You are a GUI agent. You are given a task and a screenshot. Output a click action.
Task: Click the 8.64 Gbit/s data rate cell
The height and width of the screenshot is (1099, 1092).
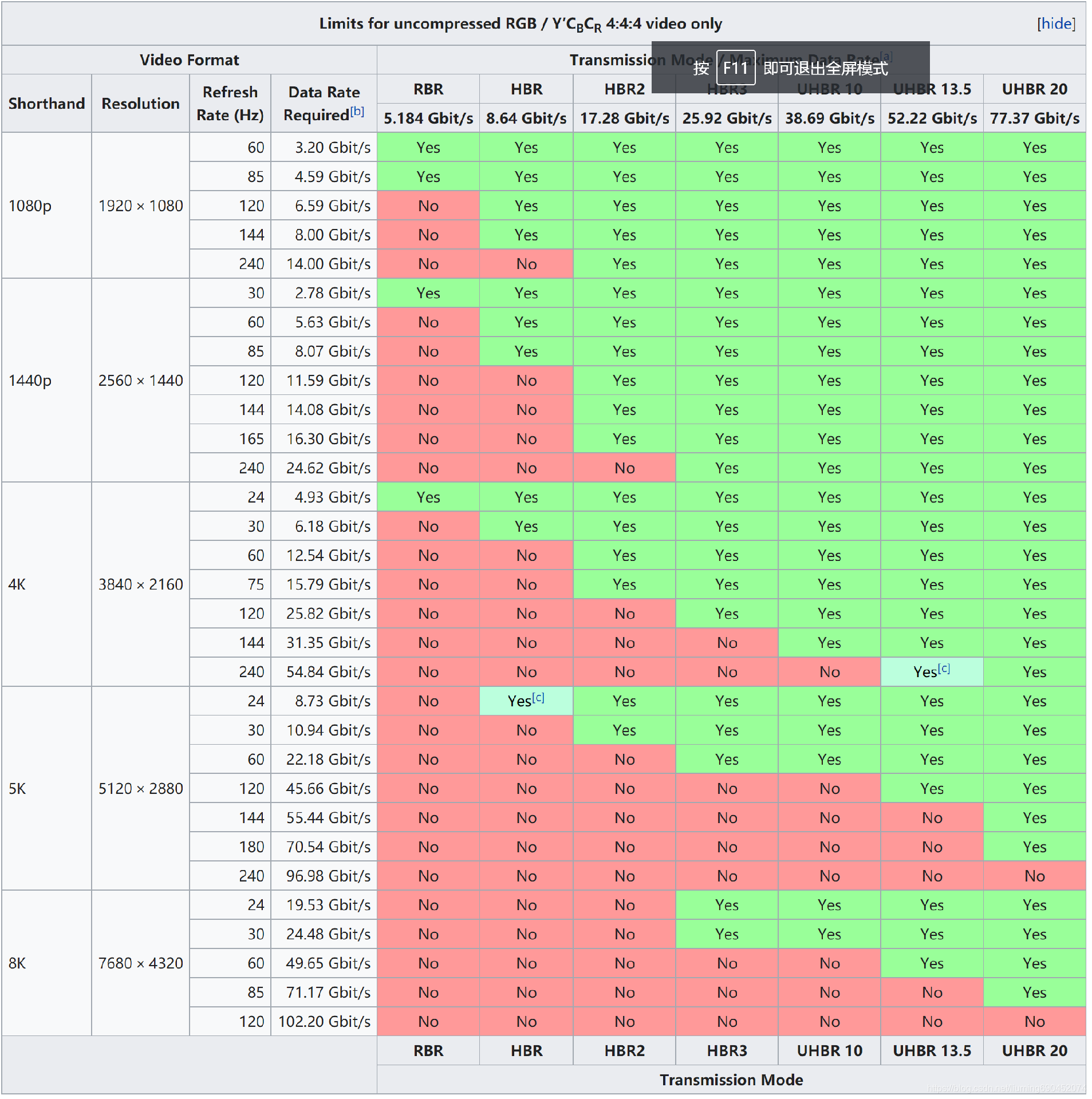pyautogui.click(x=526, y=118)
